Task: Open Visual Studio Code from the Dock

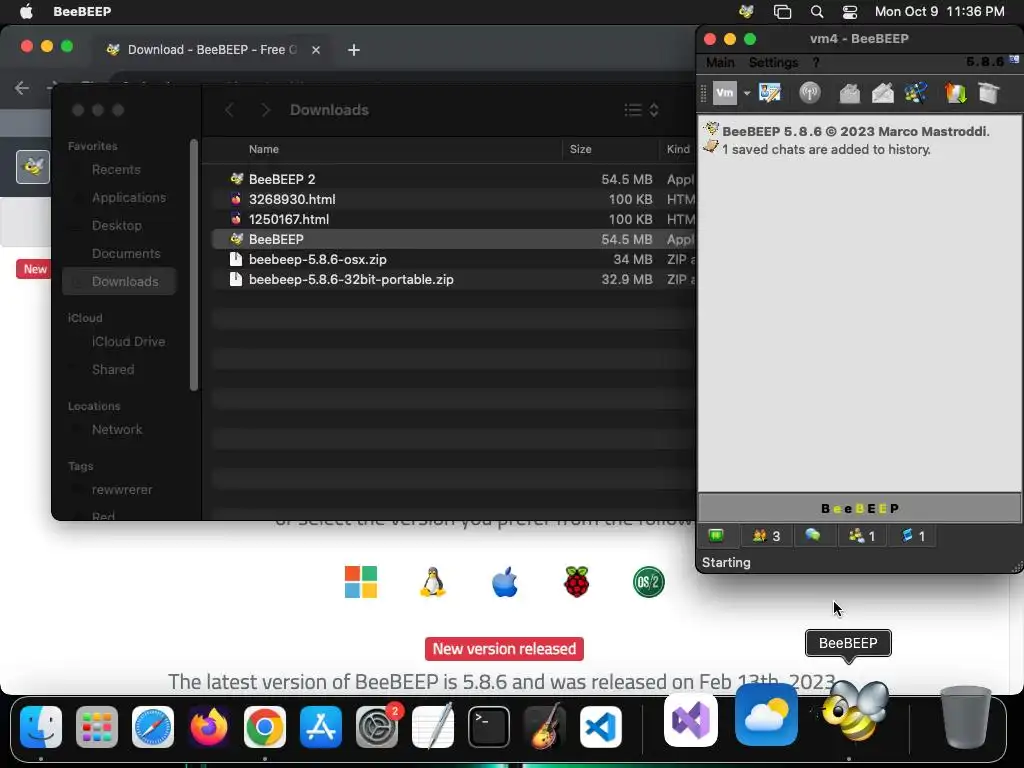Action: tap(601, 727)
